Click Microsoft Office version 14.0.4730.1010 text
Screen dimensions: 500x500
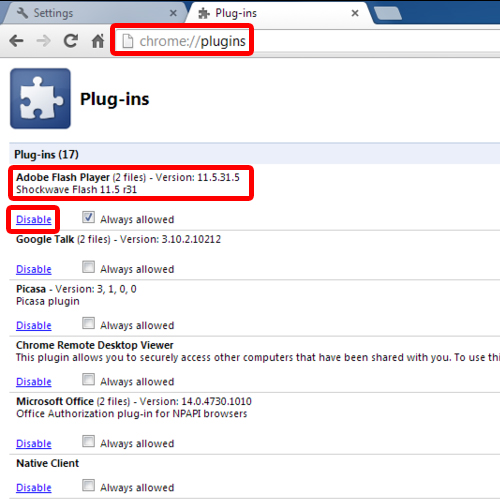(195, 401)
